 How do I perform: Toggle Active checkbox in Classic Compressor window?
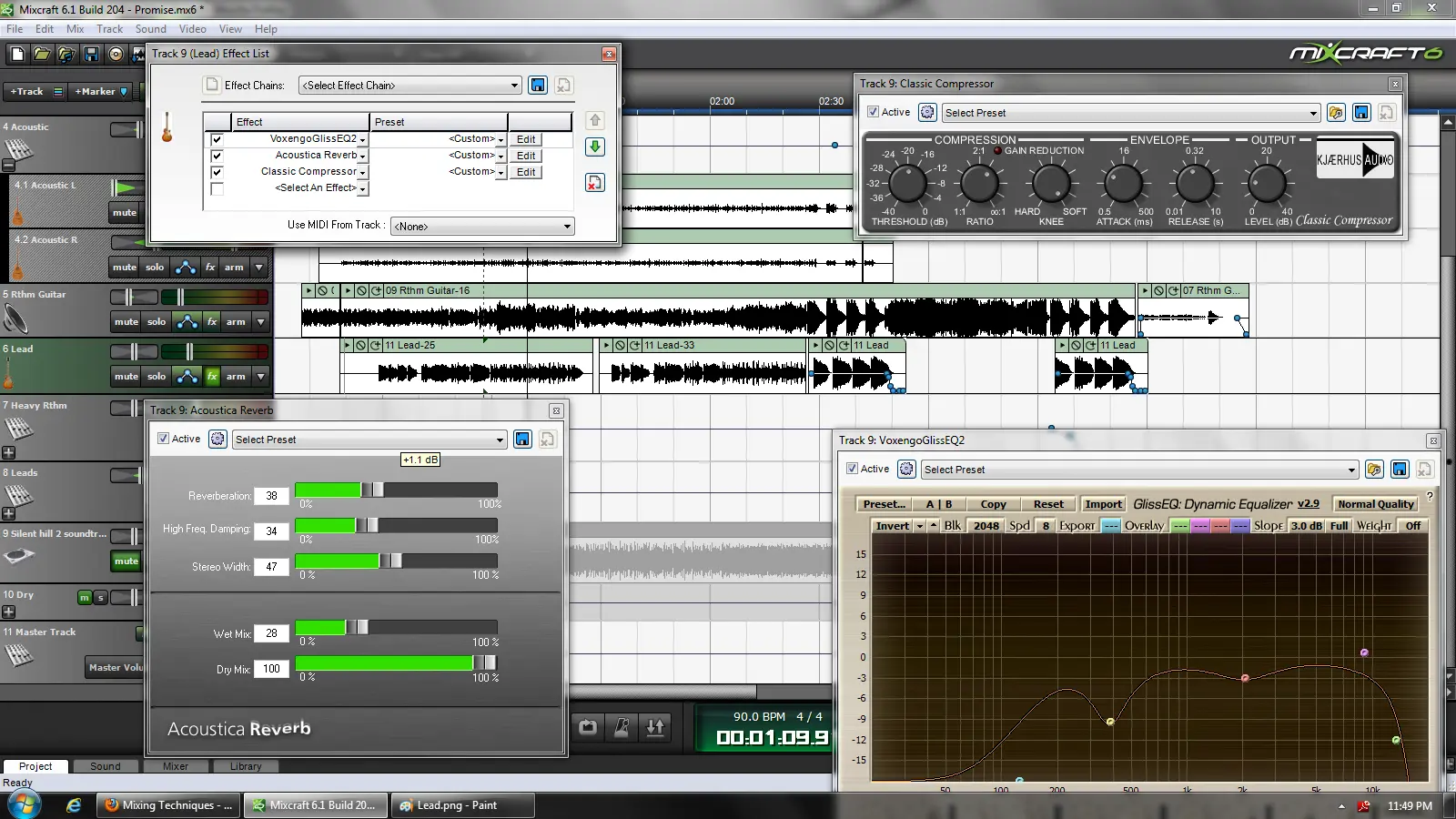click(x=873, y=112)
